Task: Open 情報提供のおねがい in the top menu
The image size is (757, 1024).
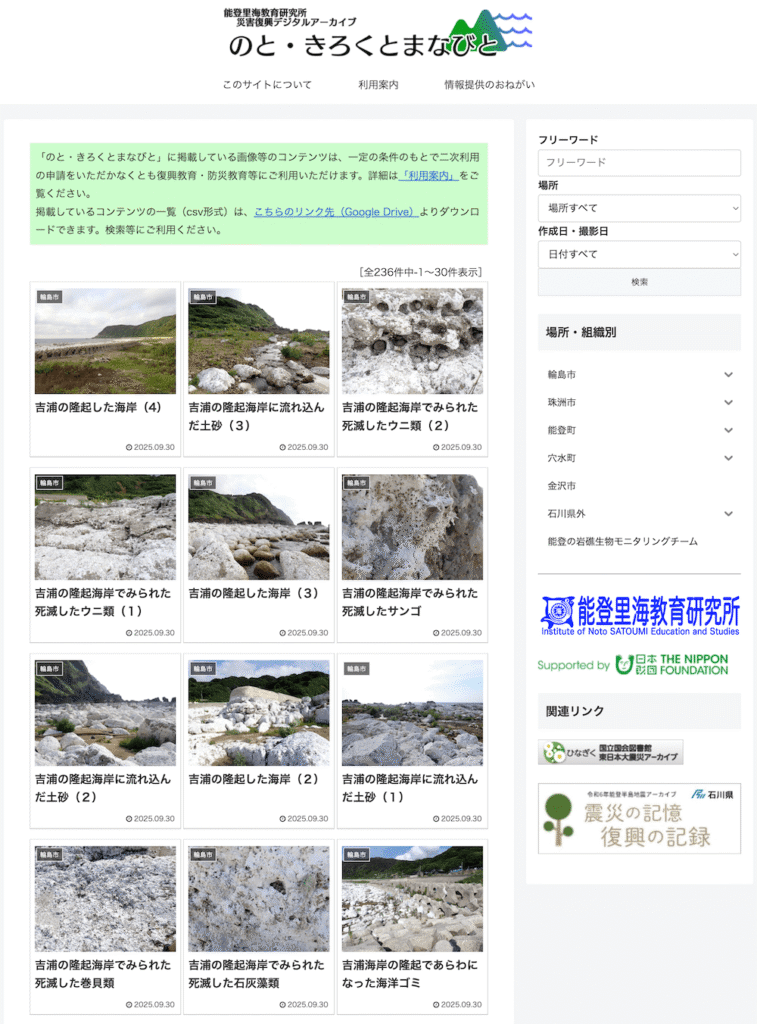Action: pos(489,85)
